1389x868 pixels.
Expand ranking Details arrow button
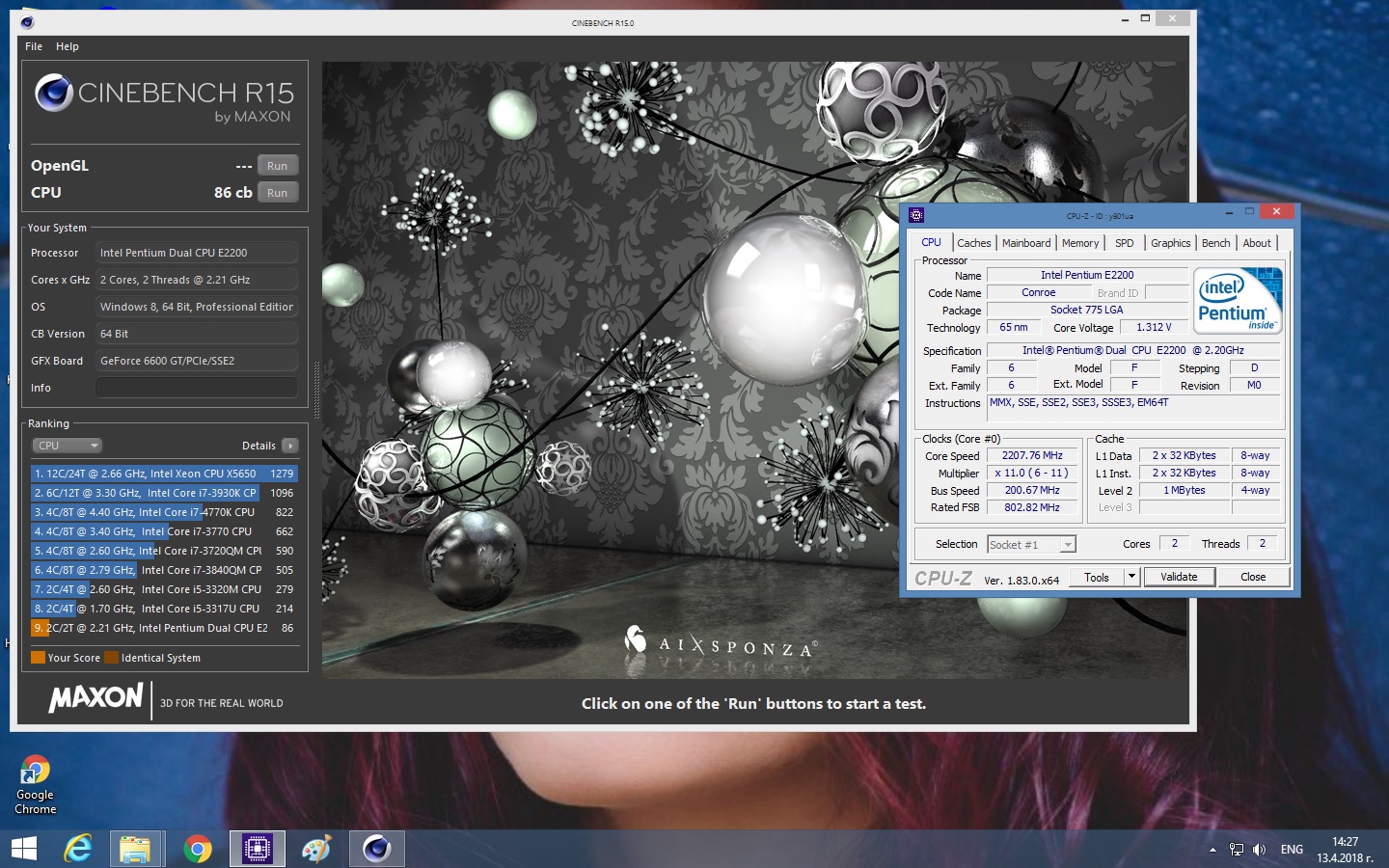pos(290,446)
